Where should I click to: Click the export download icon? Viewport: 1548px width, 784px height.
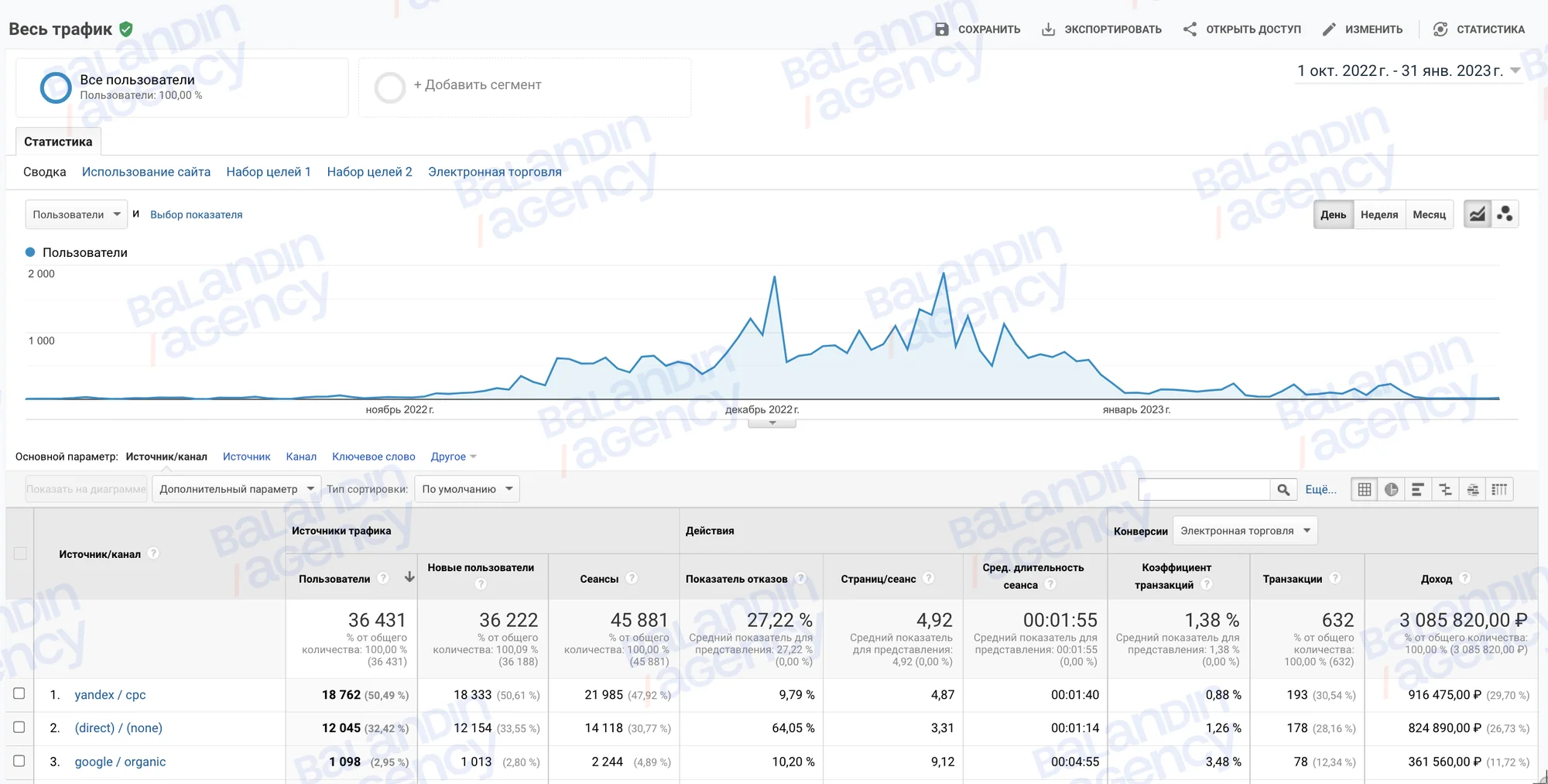pyautogui.click(x=1048, y=29)
